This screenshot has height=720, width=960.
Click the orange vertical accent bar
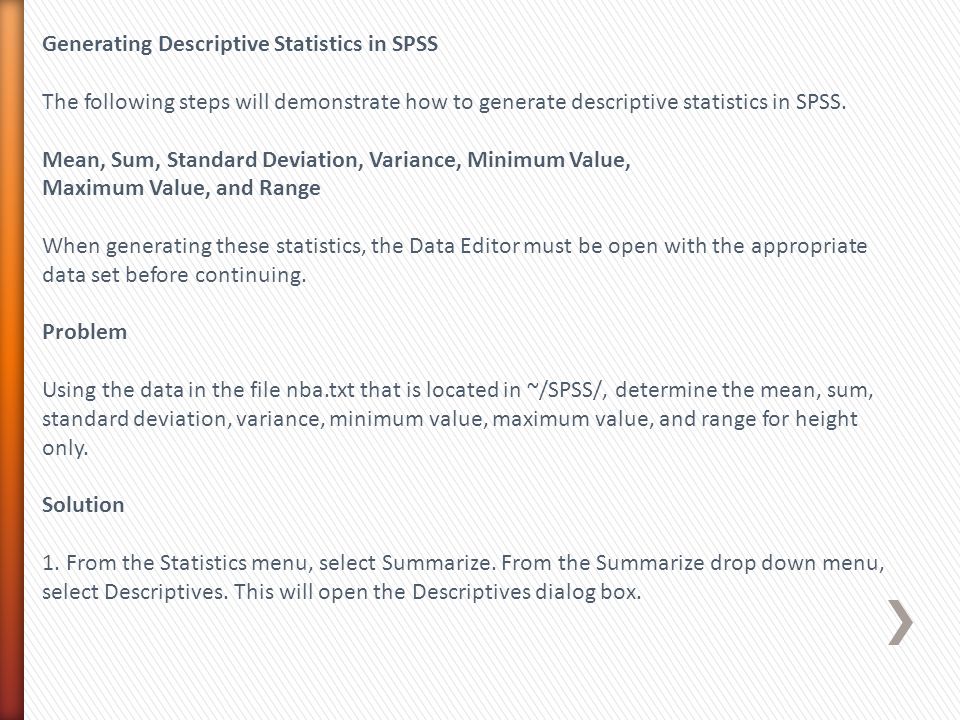coord(12,360)
